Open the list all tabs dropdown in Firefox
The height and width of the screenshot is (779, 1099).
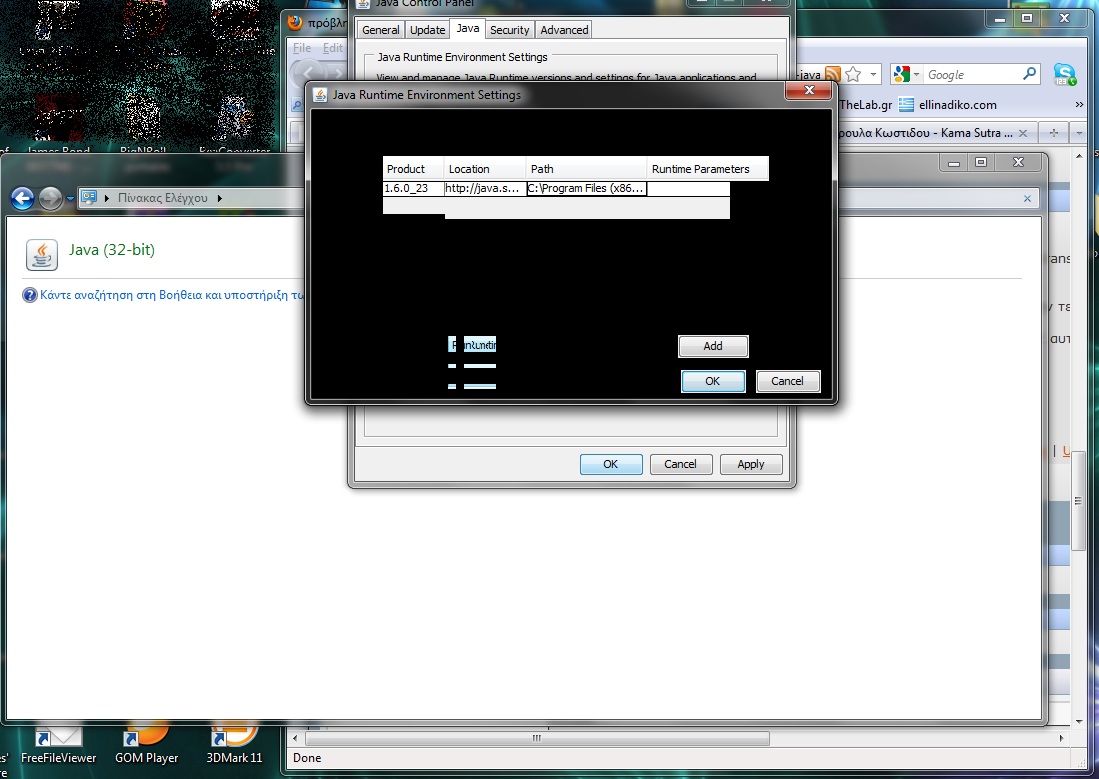pyautogui.click(x=1079, y=133)
